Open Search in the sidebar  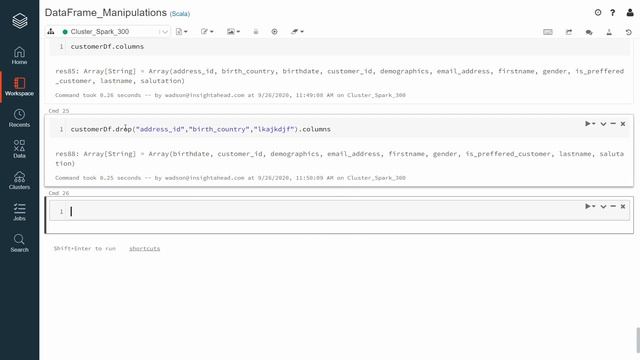(19, 243)
